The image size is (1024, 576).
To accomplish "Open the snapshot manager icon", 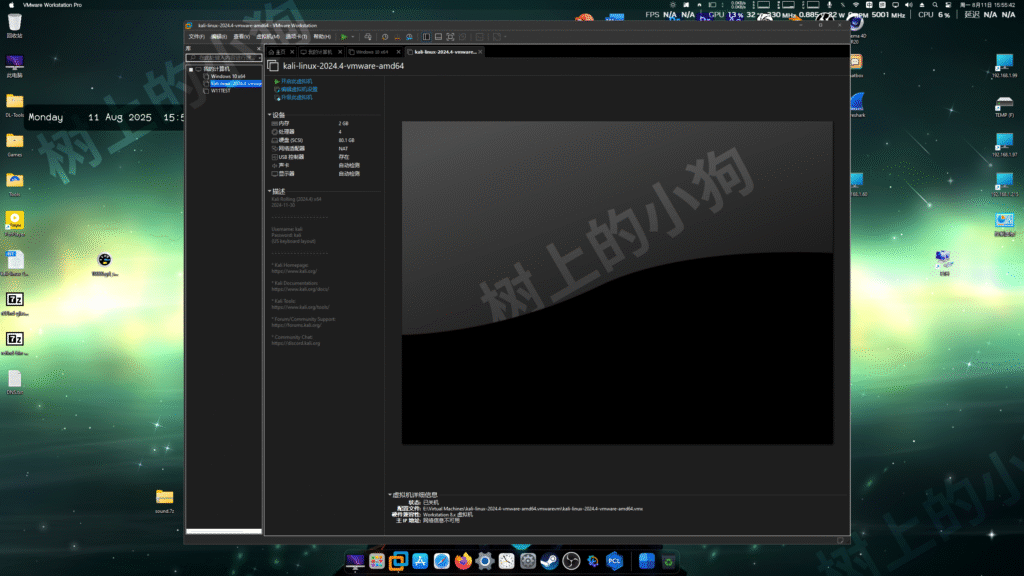I will (409, 37).
